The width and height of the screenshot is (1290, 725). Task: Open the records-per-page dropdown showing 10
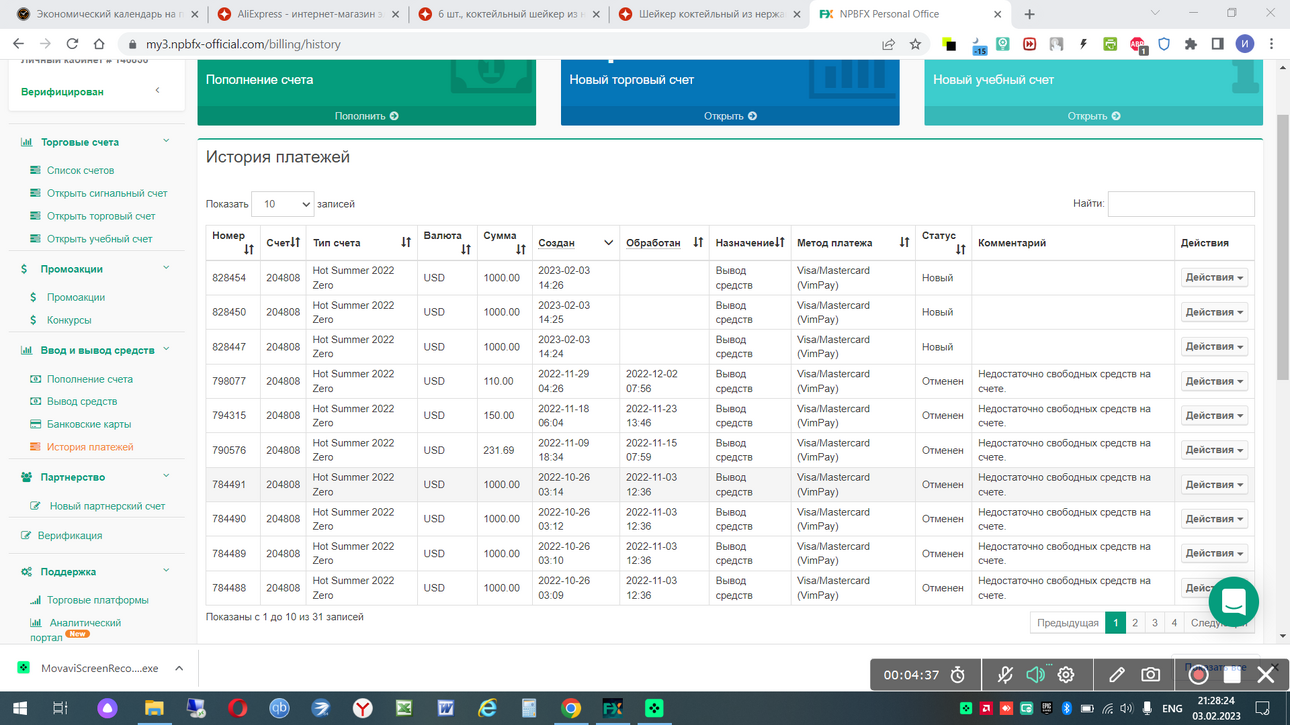pos(282,204)
